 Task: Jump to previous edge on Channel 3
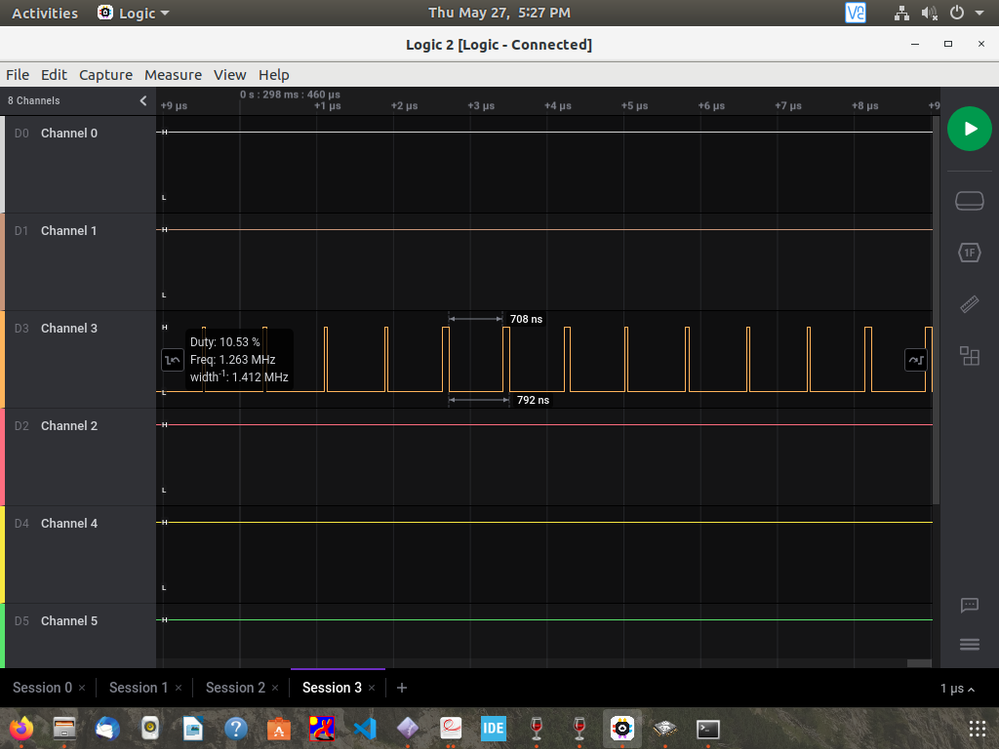[x=173, y=360]
